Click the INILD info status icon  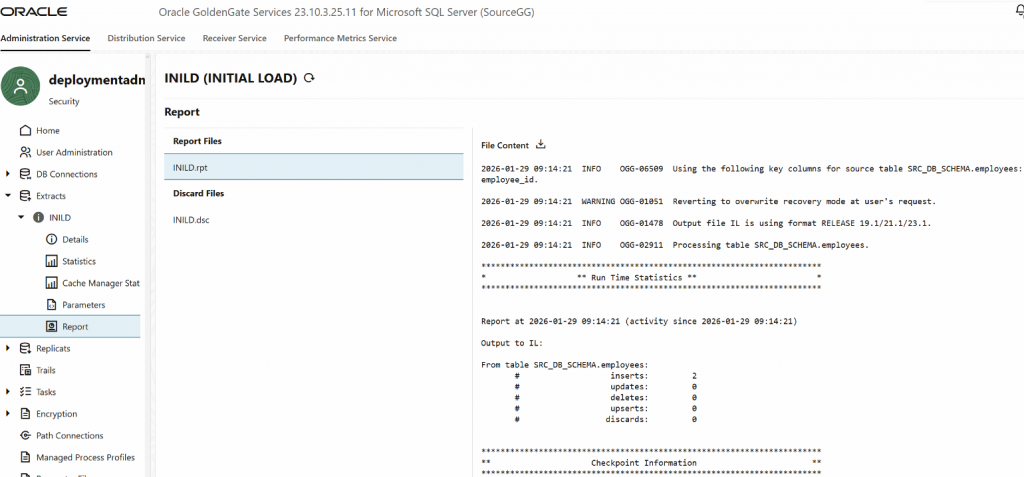click(x=39, y=218)
